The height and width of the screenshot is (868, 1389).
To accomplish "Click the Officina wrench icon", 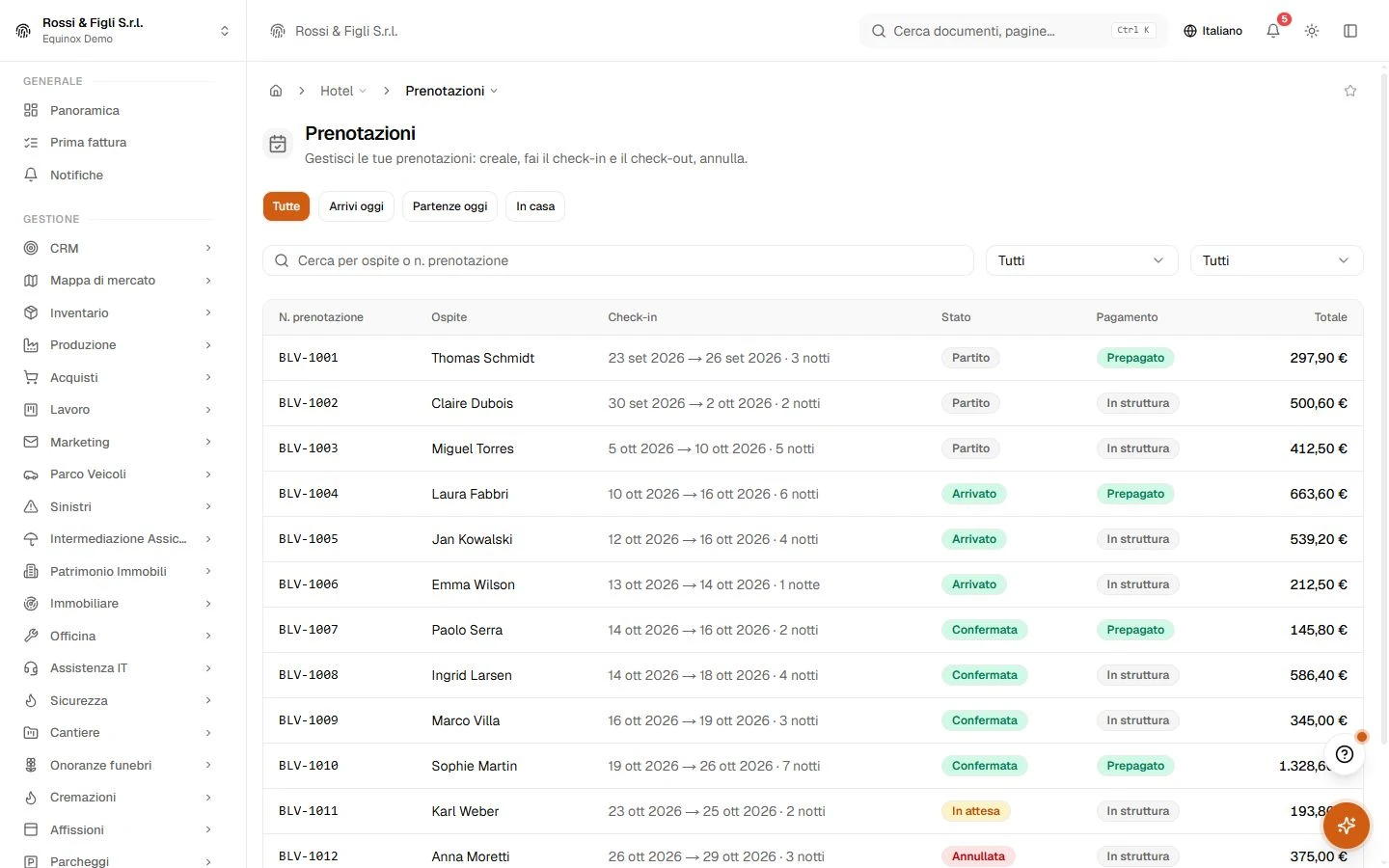I will tap(31, 636).
